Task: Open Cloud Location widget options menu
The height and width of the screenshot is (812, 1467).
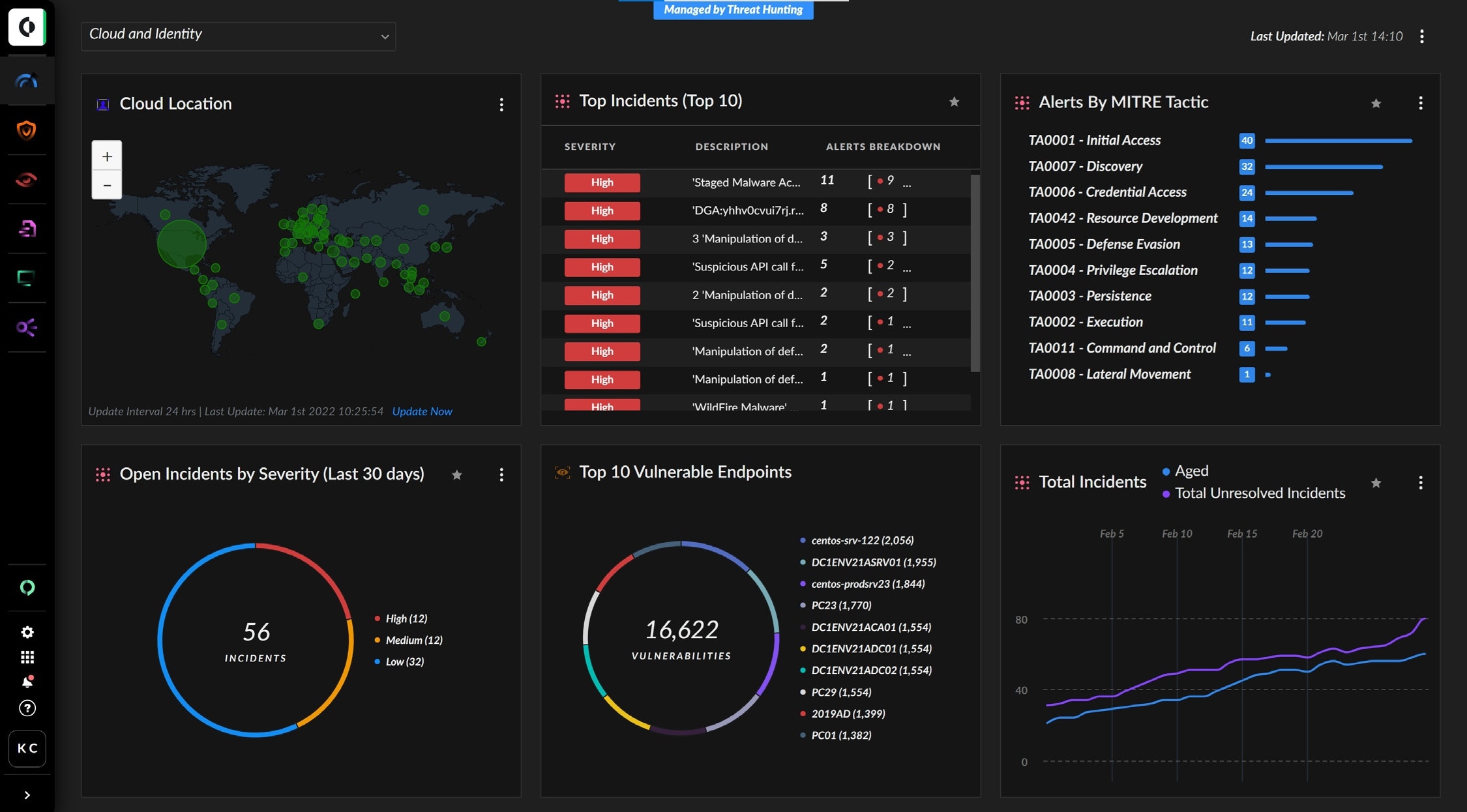Action: pyautogui.click(x=501, y=104)
